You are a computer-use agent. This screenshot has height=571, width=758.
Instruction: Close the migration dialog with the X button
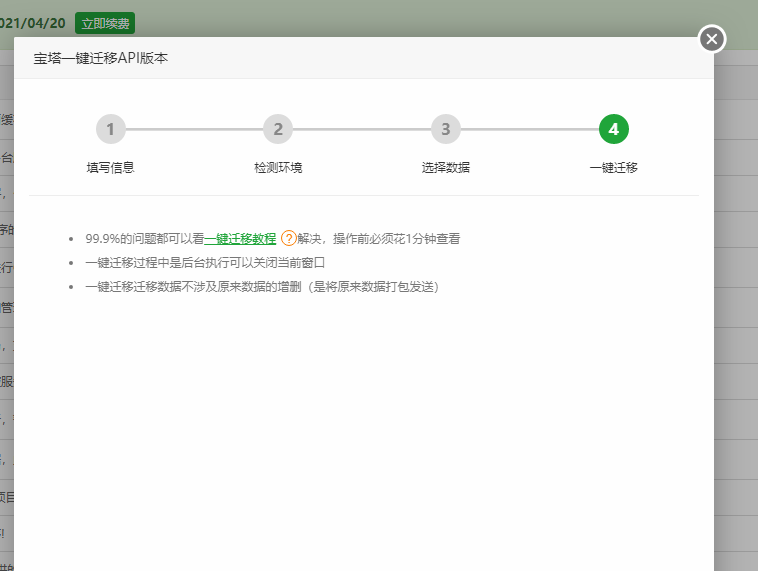712,39
